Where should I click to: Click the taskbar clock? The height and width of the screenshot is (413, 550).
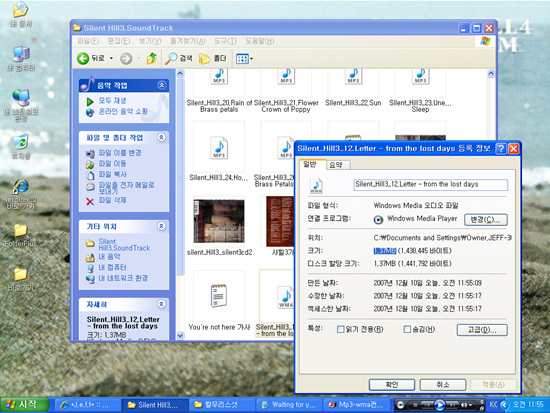(528, 405)
